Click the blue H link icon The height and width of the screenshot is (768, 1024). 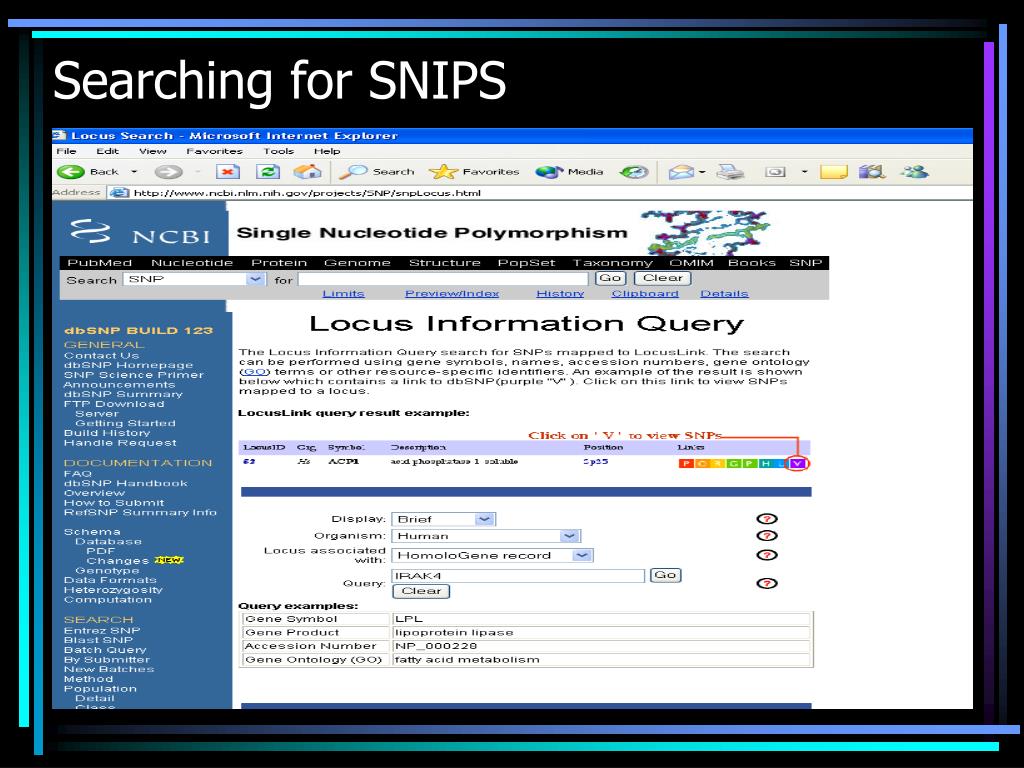tap(765, 464)
